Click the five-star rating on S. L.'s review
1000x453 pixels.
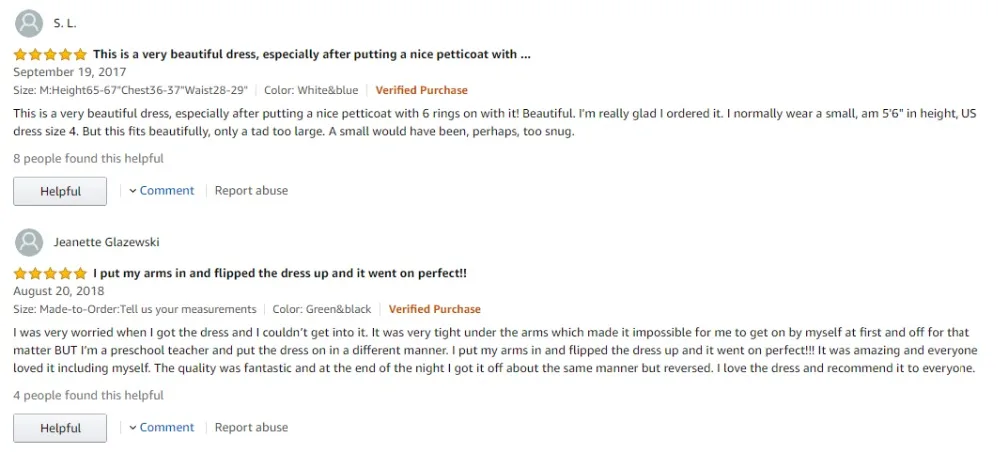tap(50, 54)
